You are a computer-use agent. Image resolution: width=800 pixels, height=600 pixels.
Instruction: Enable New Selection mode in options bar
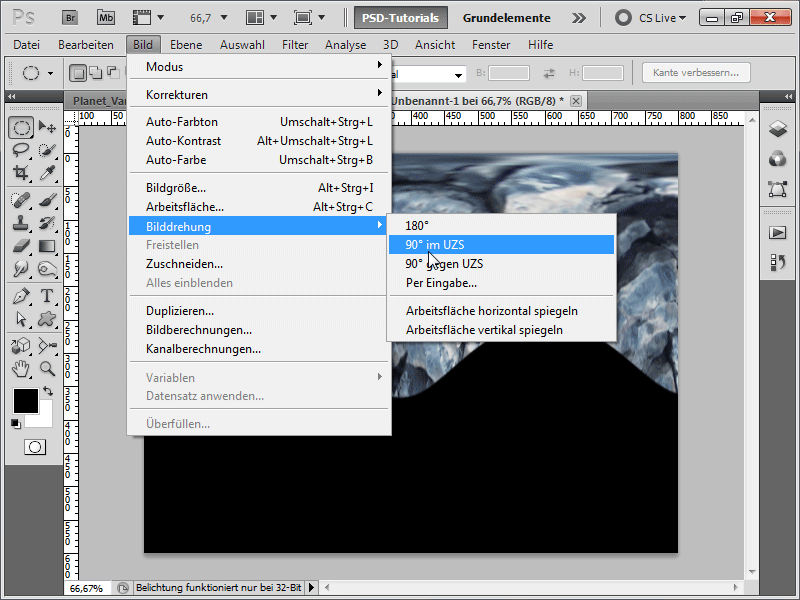click(78, 73)
